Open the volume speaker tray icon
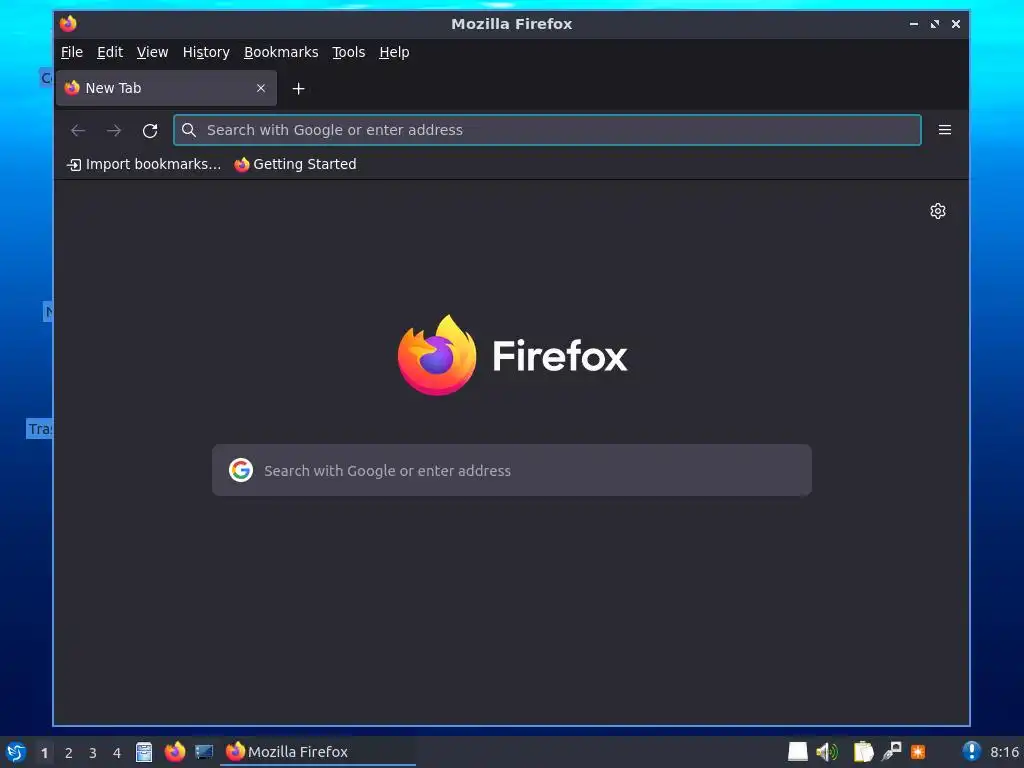 (827, 752)
